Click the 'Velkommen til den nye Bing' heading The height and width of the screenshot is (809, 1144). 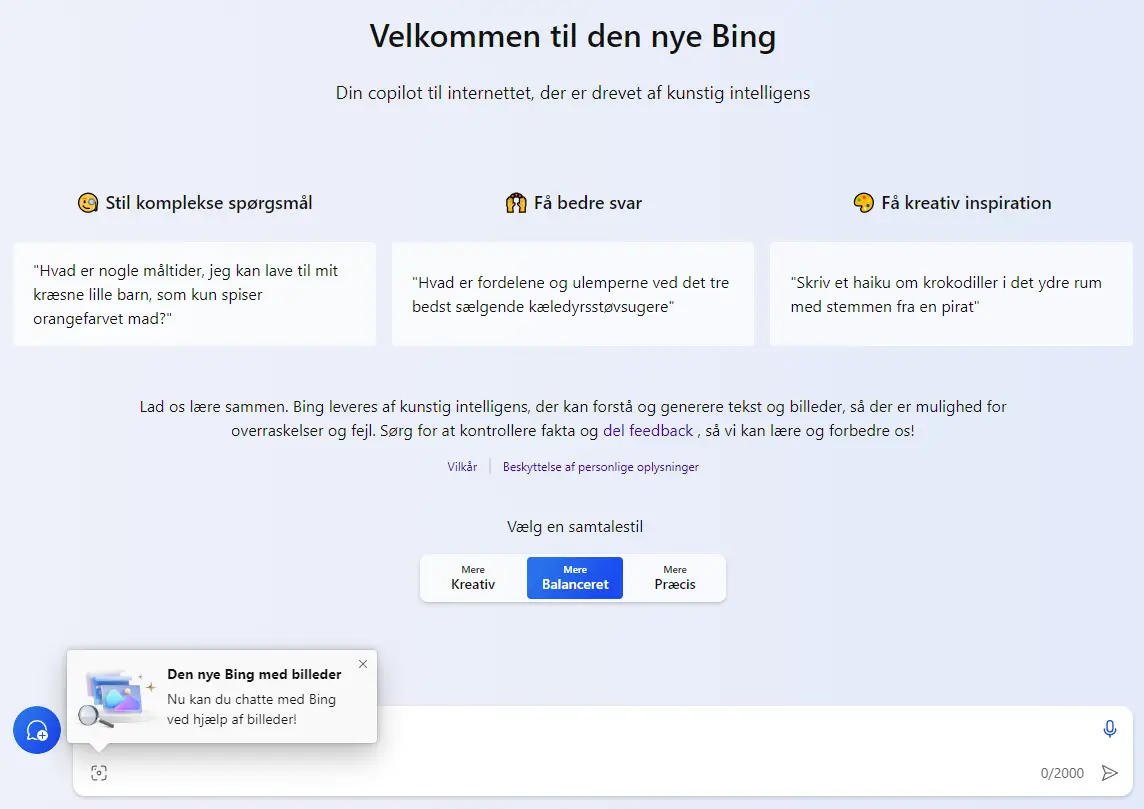click(x=573, y=36)
